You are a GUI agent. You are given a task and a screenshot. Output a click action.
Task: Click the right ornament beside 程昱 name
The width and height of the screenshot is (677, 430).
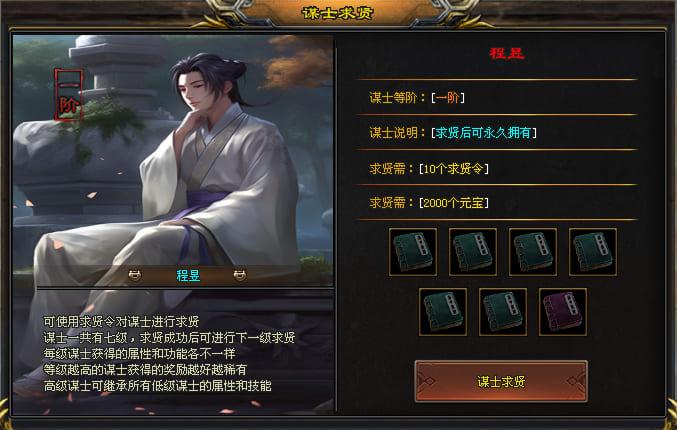click(240, 275)
